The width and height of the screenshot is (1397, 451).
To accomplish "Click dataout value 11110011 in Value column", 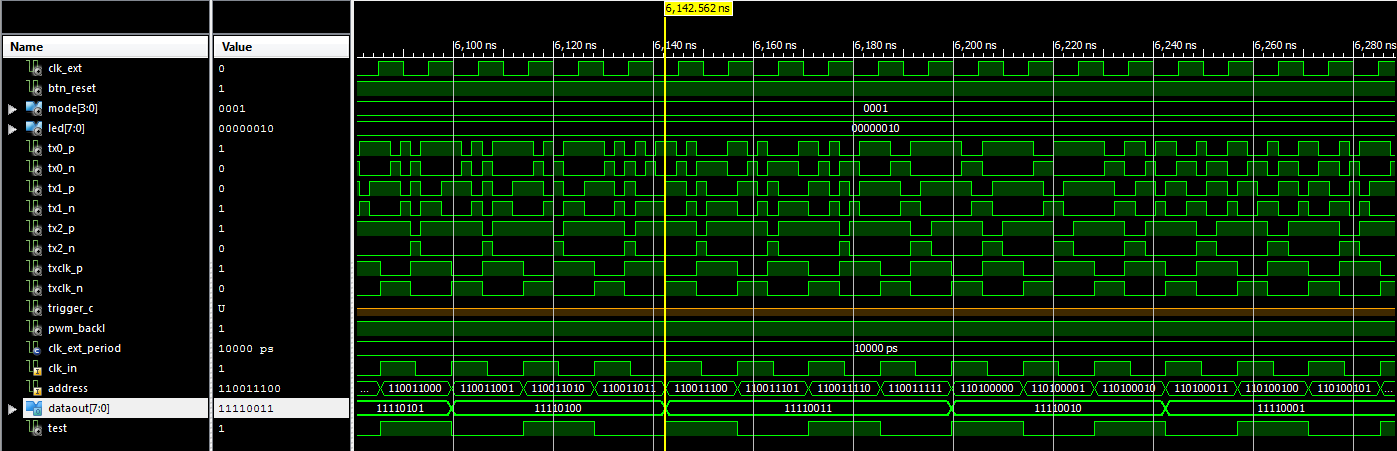I will [245, 408].
